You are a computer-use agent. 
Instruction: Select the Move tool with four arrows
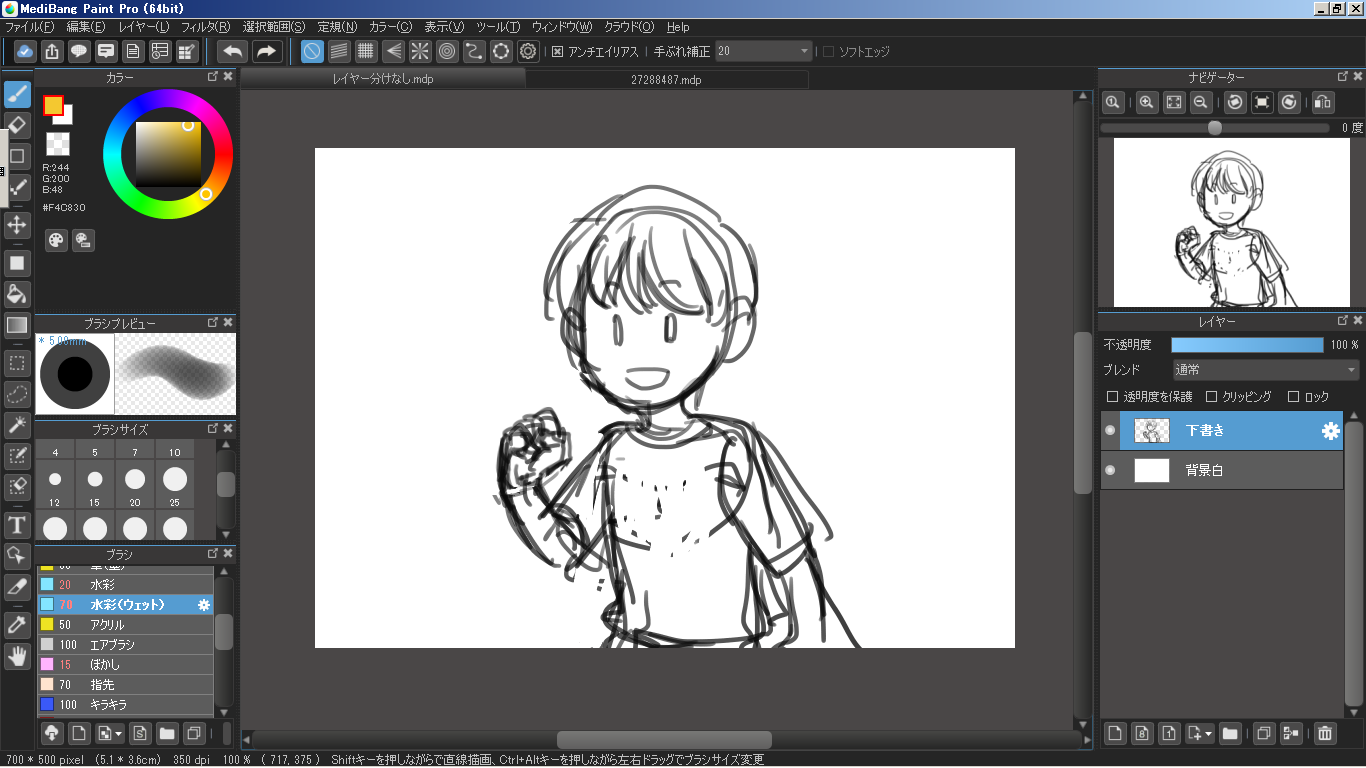[x=17, y=224]
